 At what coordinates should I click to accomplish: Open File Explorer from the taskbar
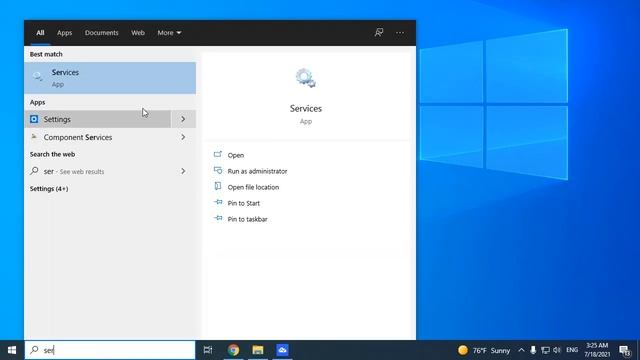pyautogui.click(x=258, y=350)
